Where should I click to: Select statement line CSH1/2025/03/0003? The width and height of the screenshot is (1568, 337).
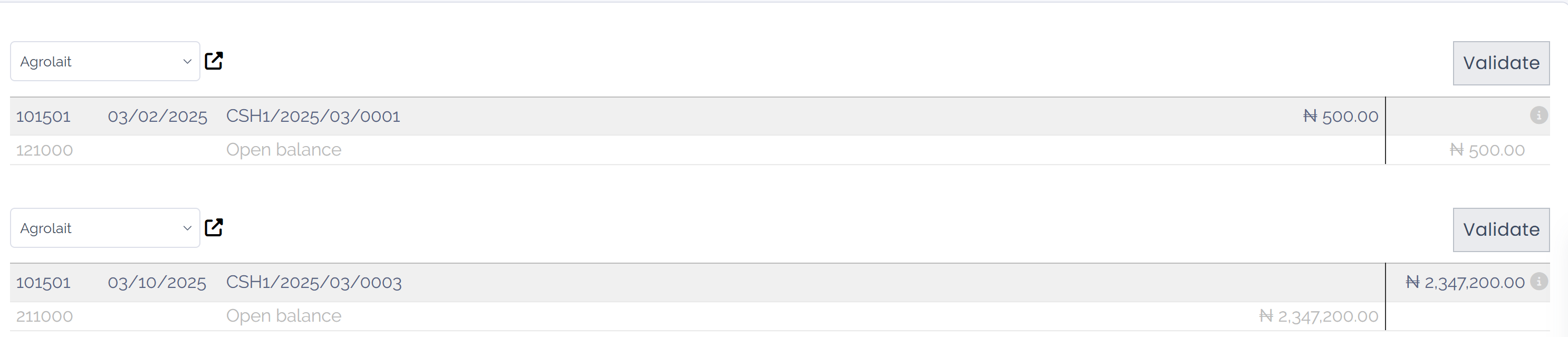pos(313,282)
